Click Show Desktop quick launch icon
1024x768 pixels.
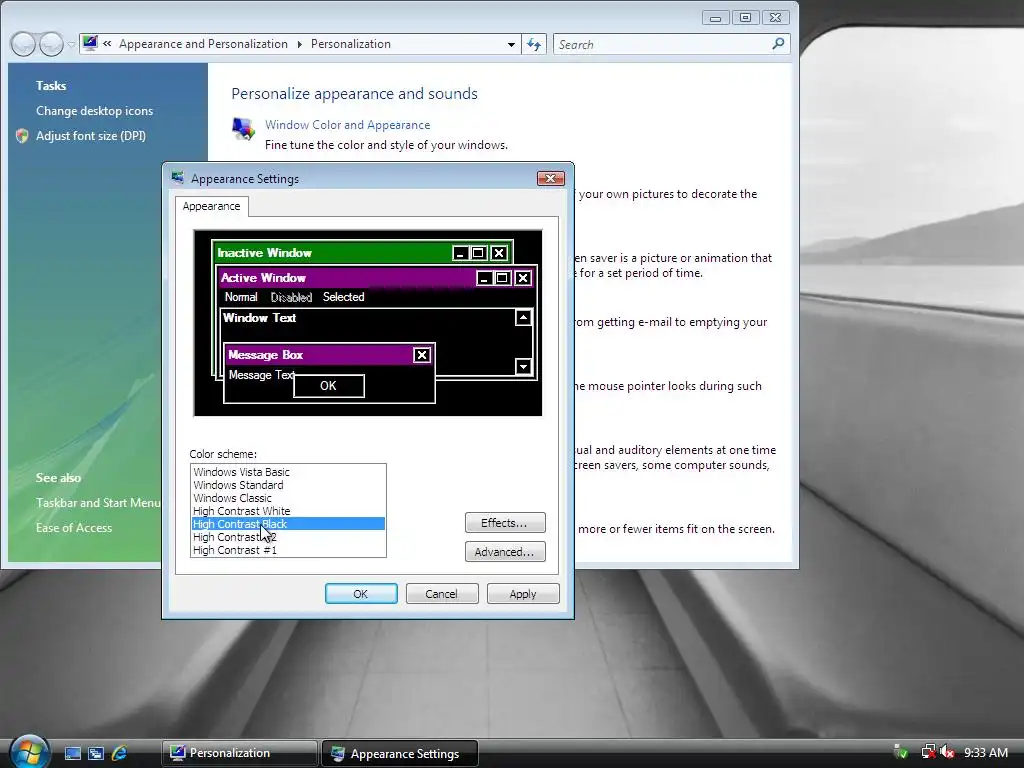[x=72, y=753]
